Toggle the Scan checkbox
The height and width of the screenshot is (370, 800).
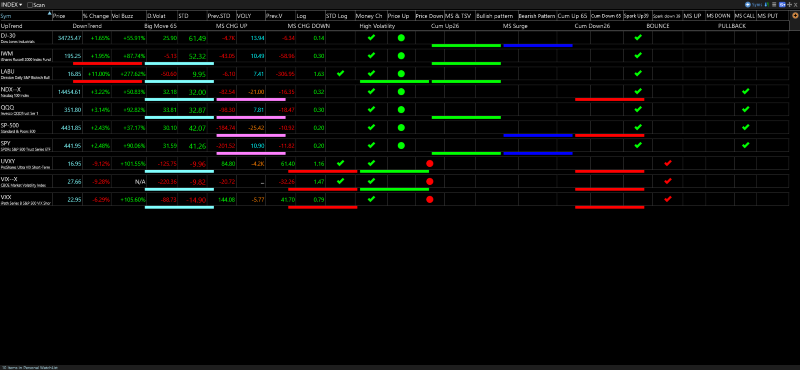click(x=30, y=5)
